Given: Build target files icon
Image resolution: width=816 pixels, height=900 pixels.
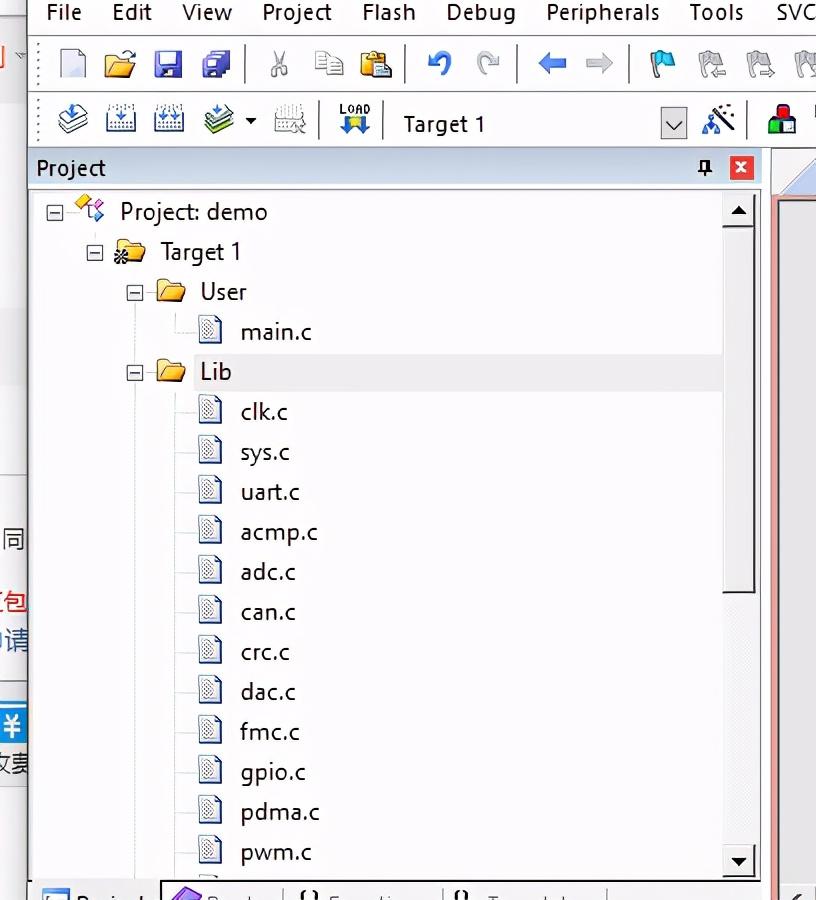Looking at the screenshot, I should (121, 118).
